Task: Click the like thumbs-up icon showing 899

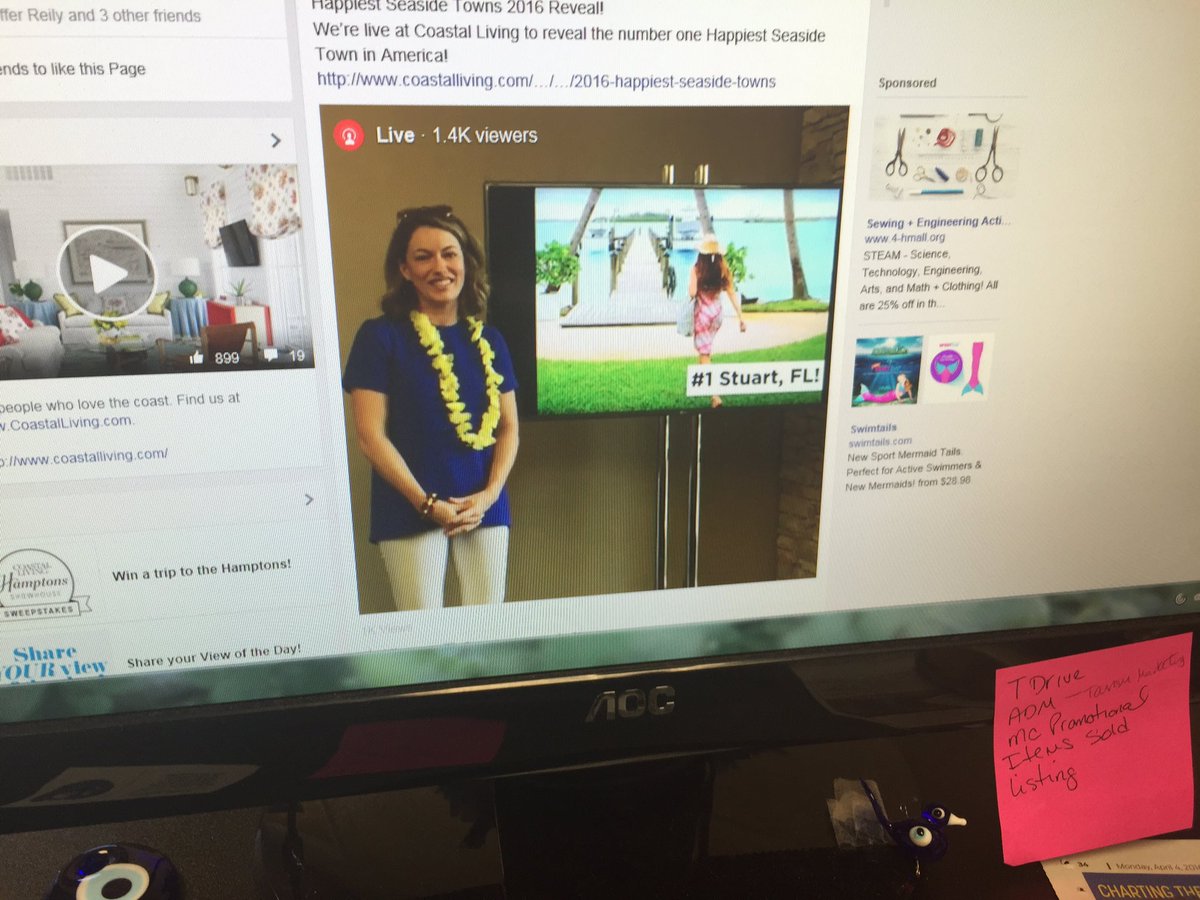Action: tap(196, 357)
